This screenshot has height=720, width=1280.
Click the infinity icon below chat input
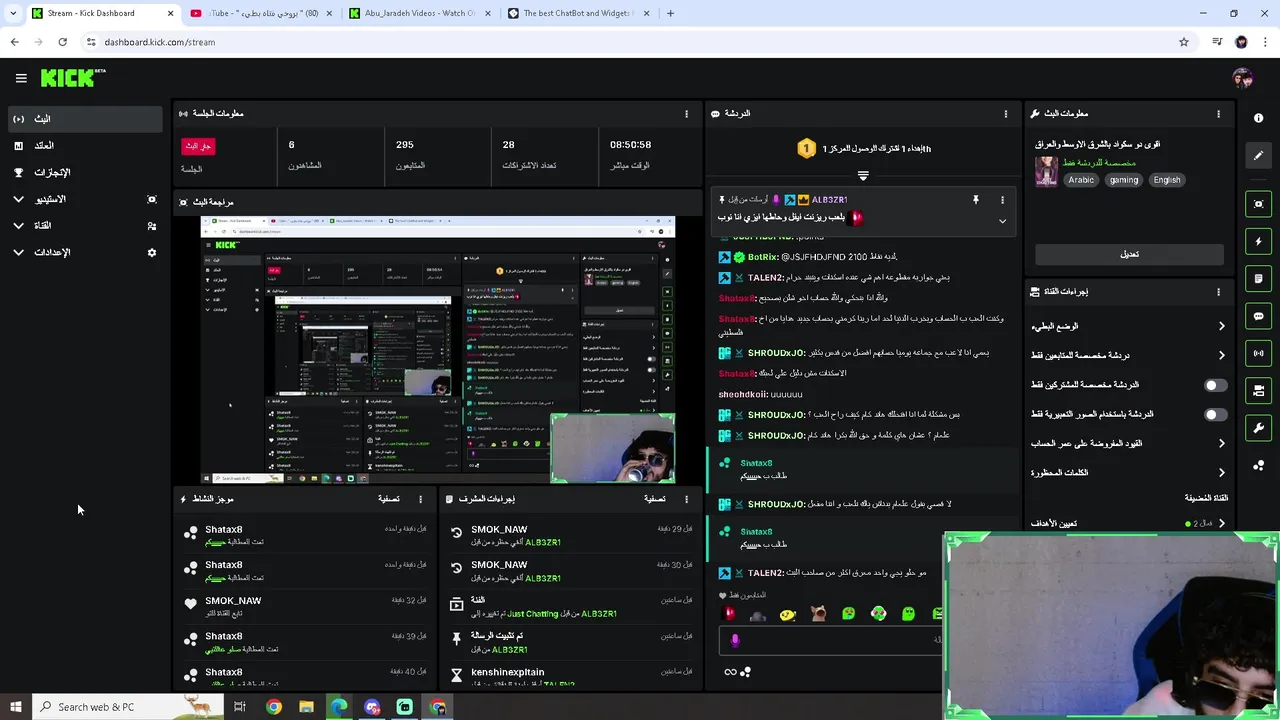coord(730,672)
